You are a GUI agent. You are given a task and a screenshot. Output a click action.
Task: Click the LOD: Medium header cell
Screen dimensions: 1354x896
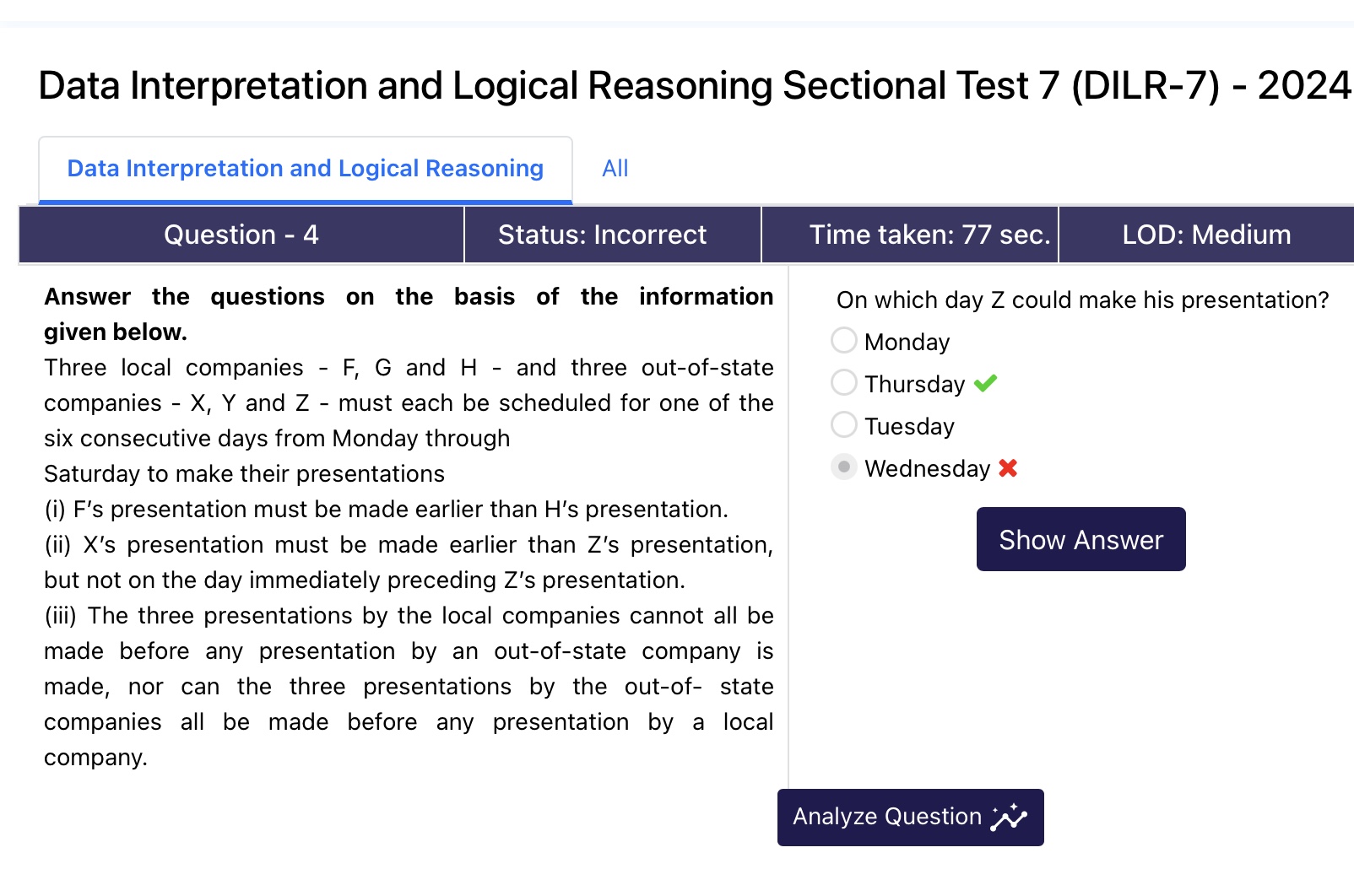click(x=1206, y=235)
